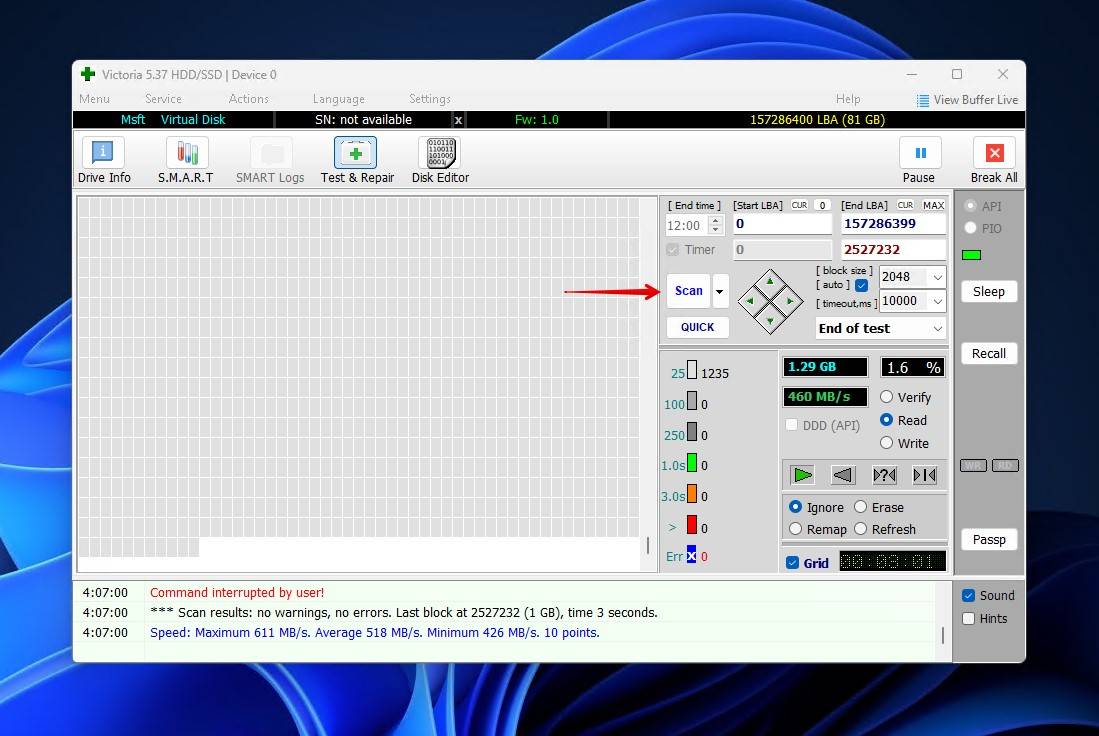Expand the Scan button dropdown arrow

pyautogui.click(x=720, y=291)
